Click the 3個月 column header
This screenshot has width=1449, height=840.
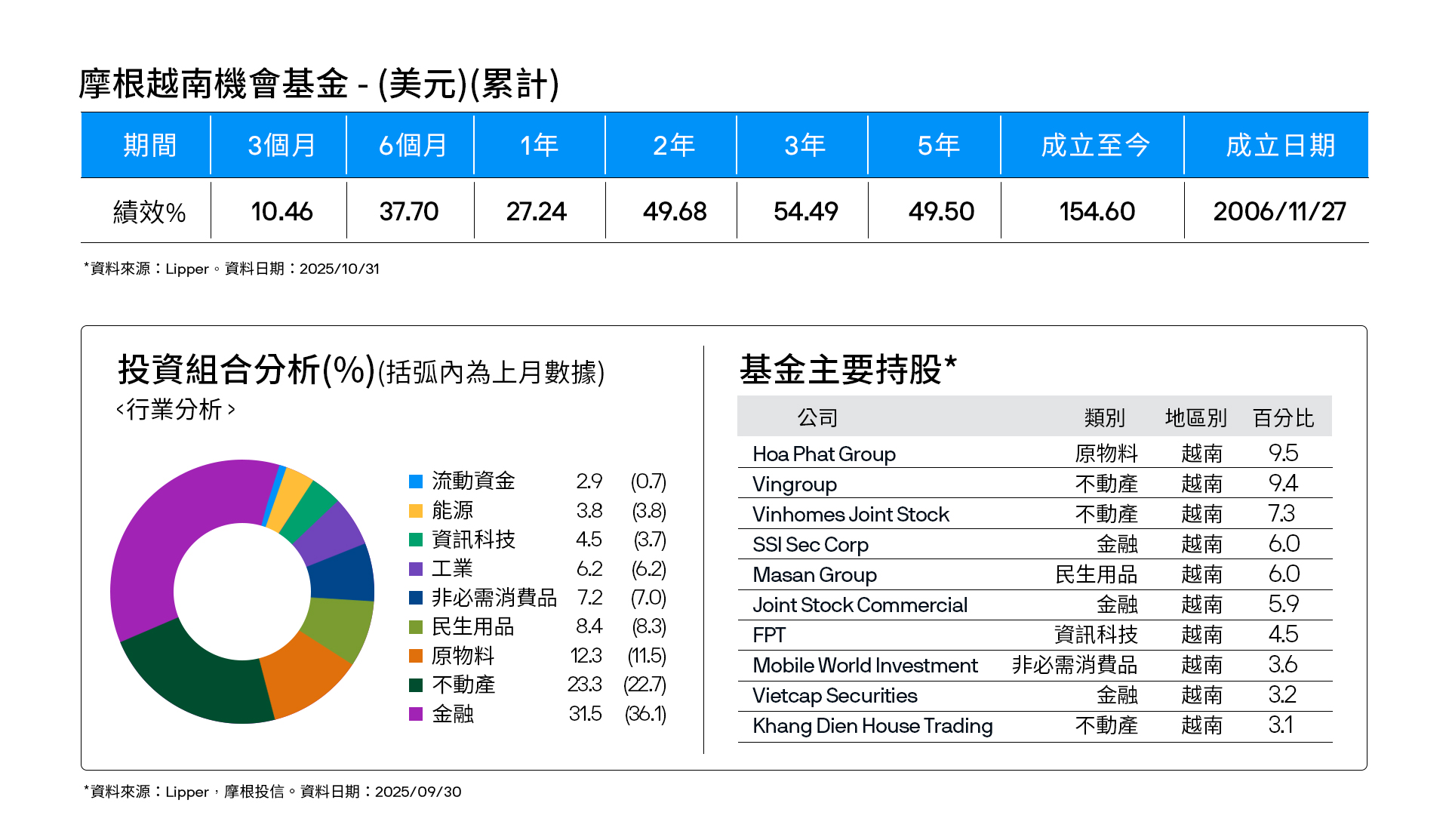281,145
